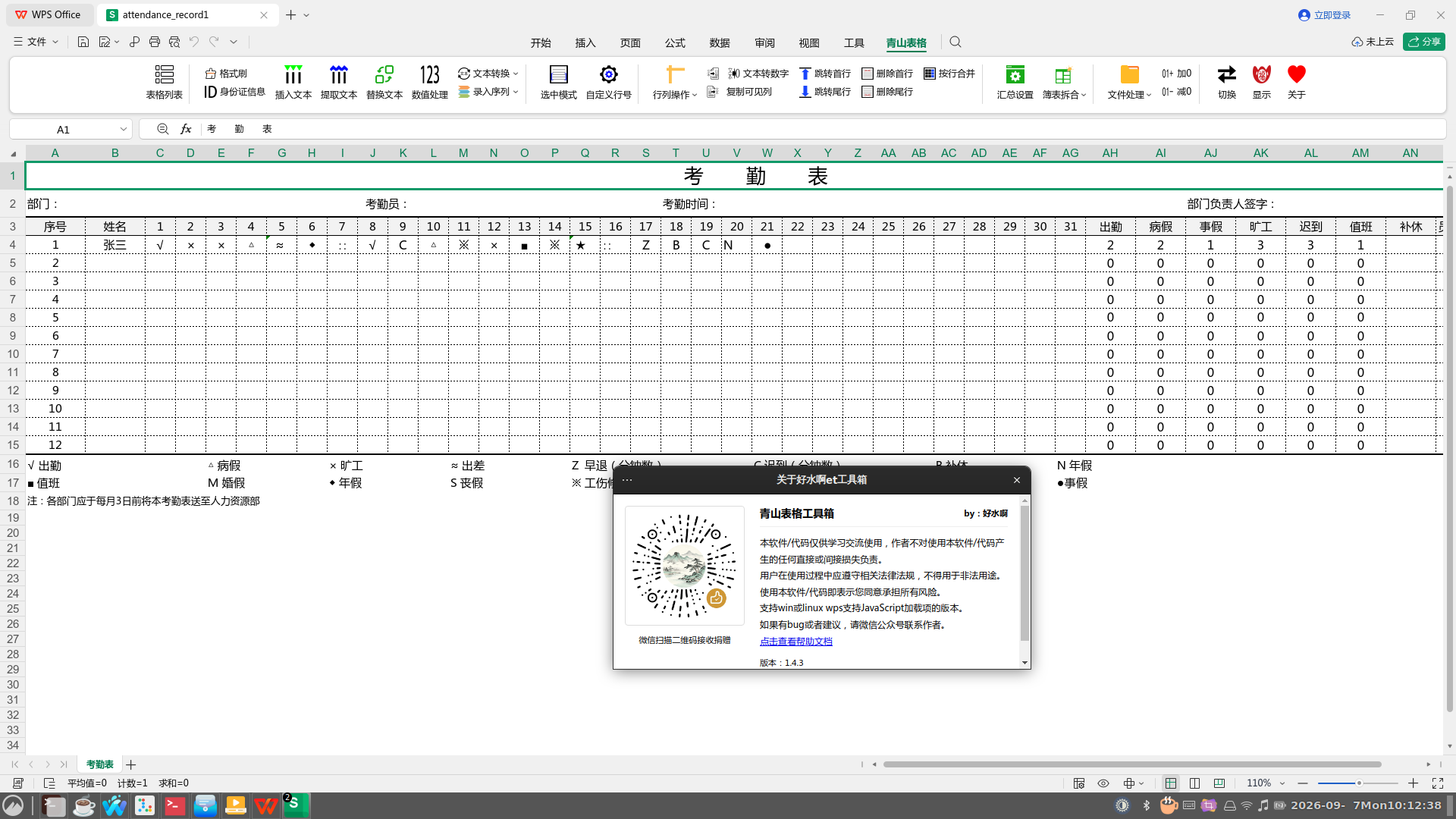This screenshot has height=819, width=1456.
Task: Click 复制可见列 copy visible columns
Action: coord(739,92)
